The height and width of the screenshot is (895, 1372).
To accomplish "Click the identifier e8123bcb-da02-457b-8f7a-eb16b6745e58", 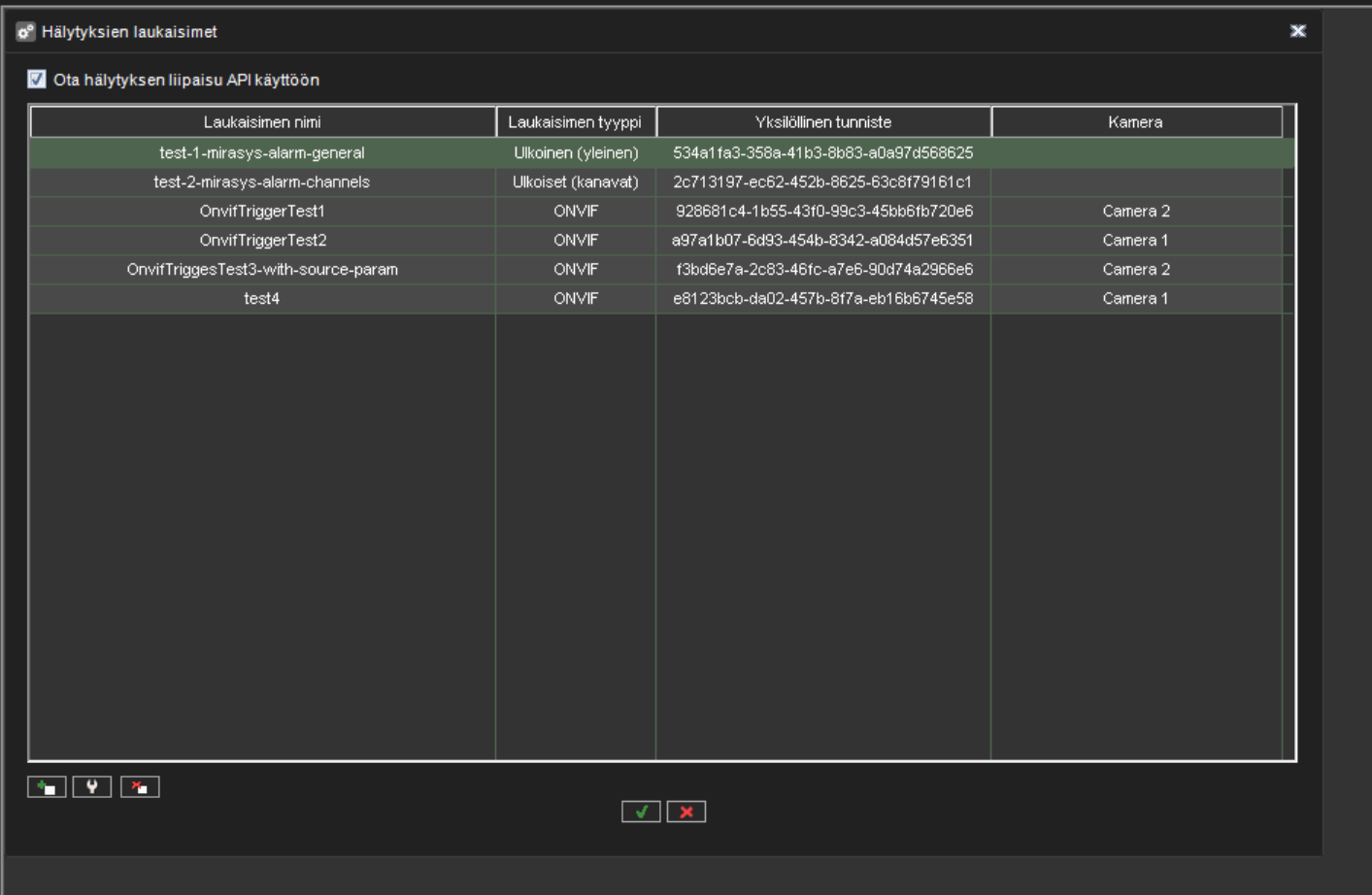I will 822,298.
